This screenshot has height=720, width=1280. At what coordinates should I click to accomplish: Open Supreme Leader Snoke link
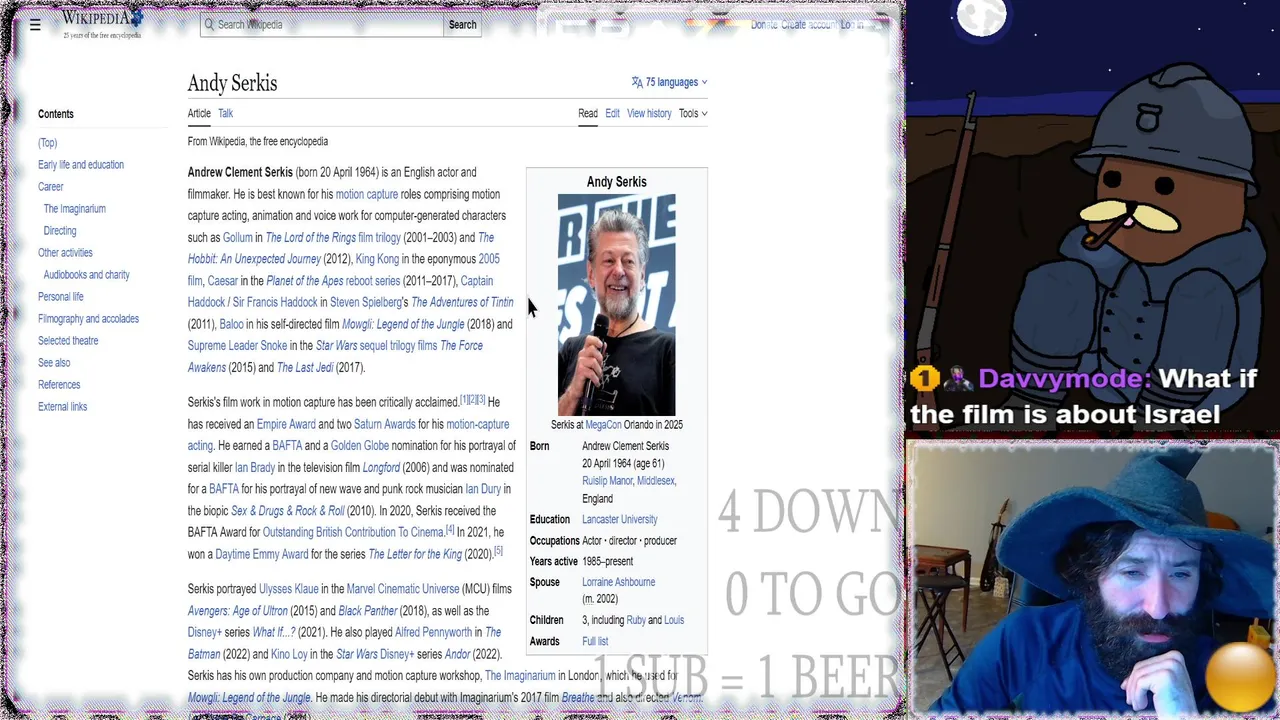(x=237, y=346)
